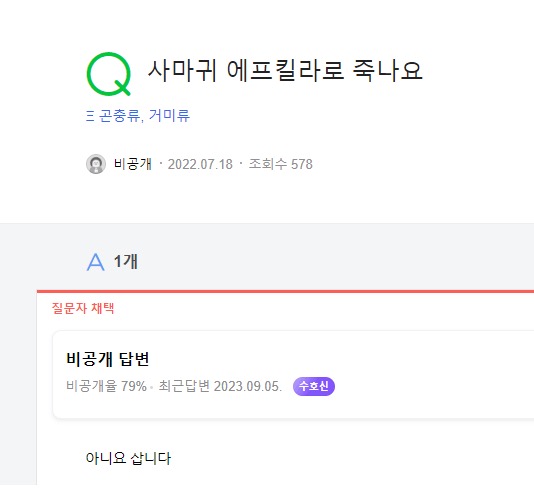Screen dimensions: 534x503
Task: Click the 질문자 채택 label
Action: point(83,308)
